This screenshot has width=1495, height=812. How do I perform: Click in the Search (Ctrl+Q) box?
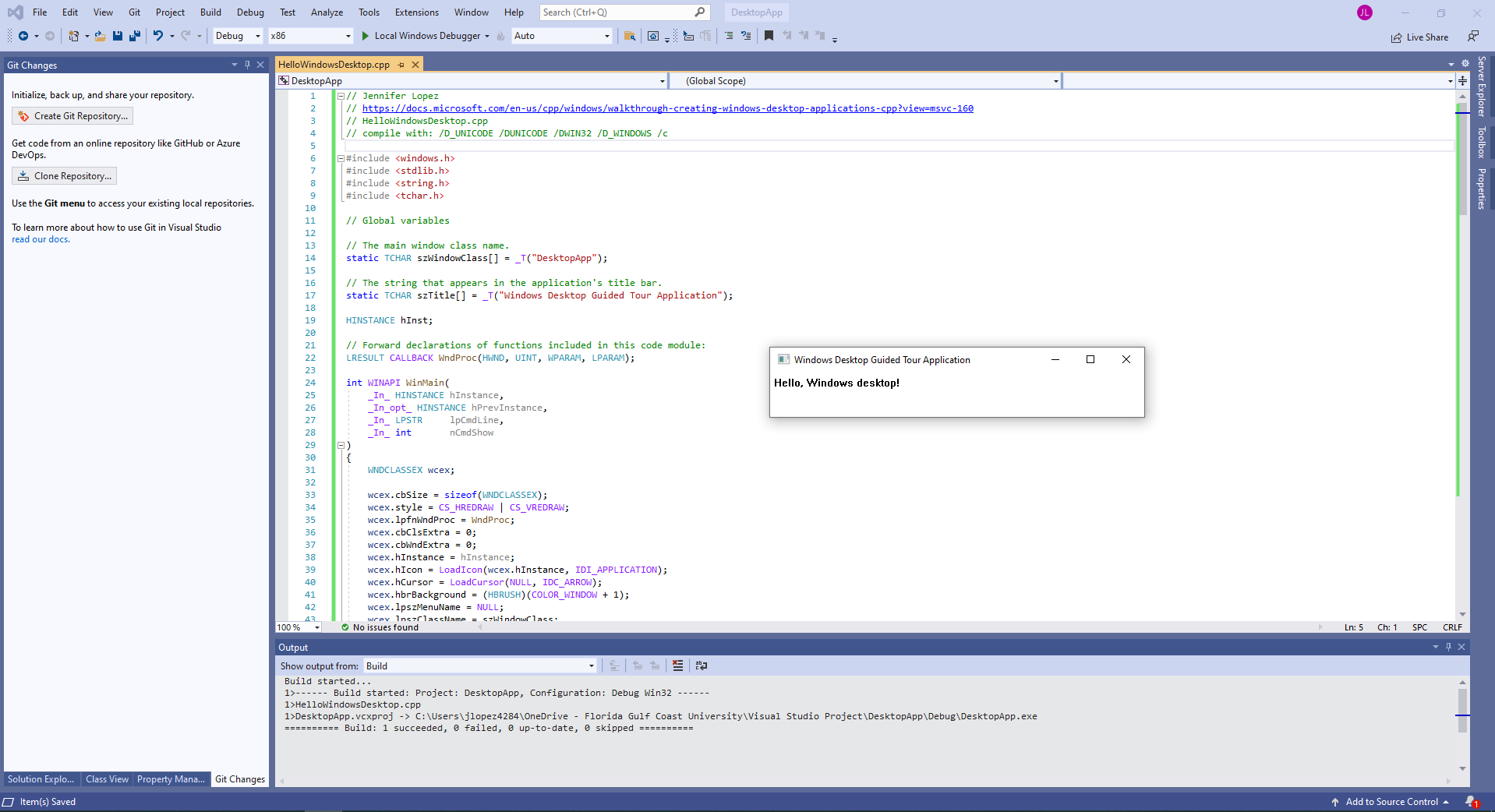click(x=624, y=12)
